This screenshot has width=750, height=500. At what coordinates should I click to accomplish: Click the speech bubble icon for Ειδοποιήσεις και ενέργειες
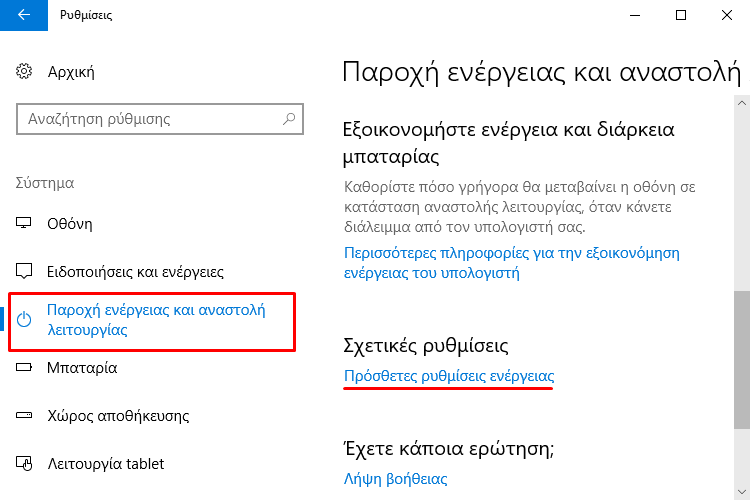[24, 271]
